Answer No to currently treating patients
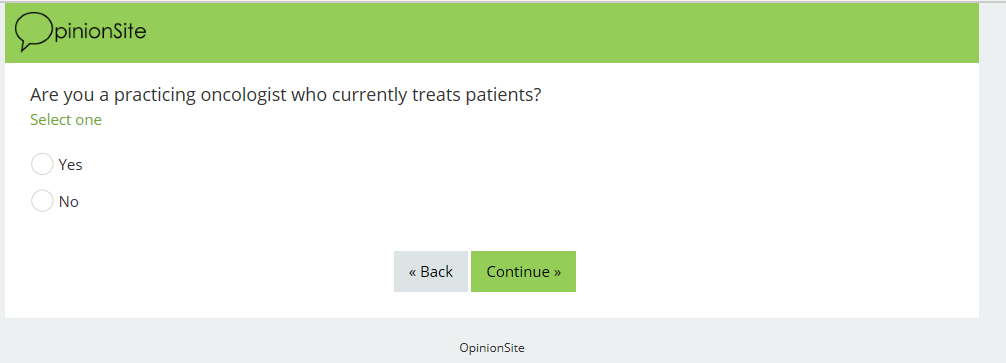The height and width of the screenshot is (363, 1006). click(42, 201)
